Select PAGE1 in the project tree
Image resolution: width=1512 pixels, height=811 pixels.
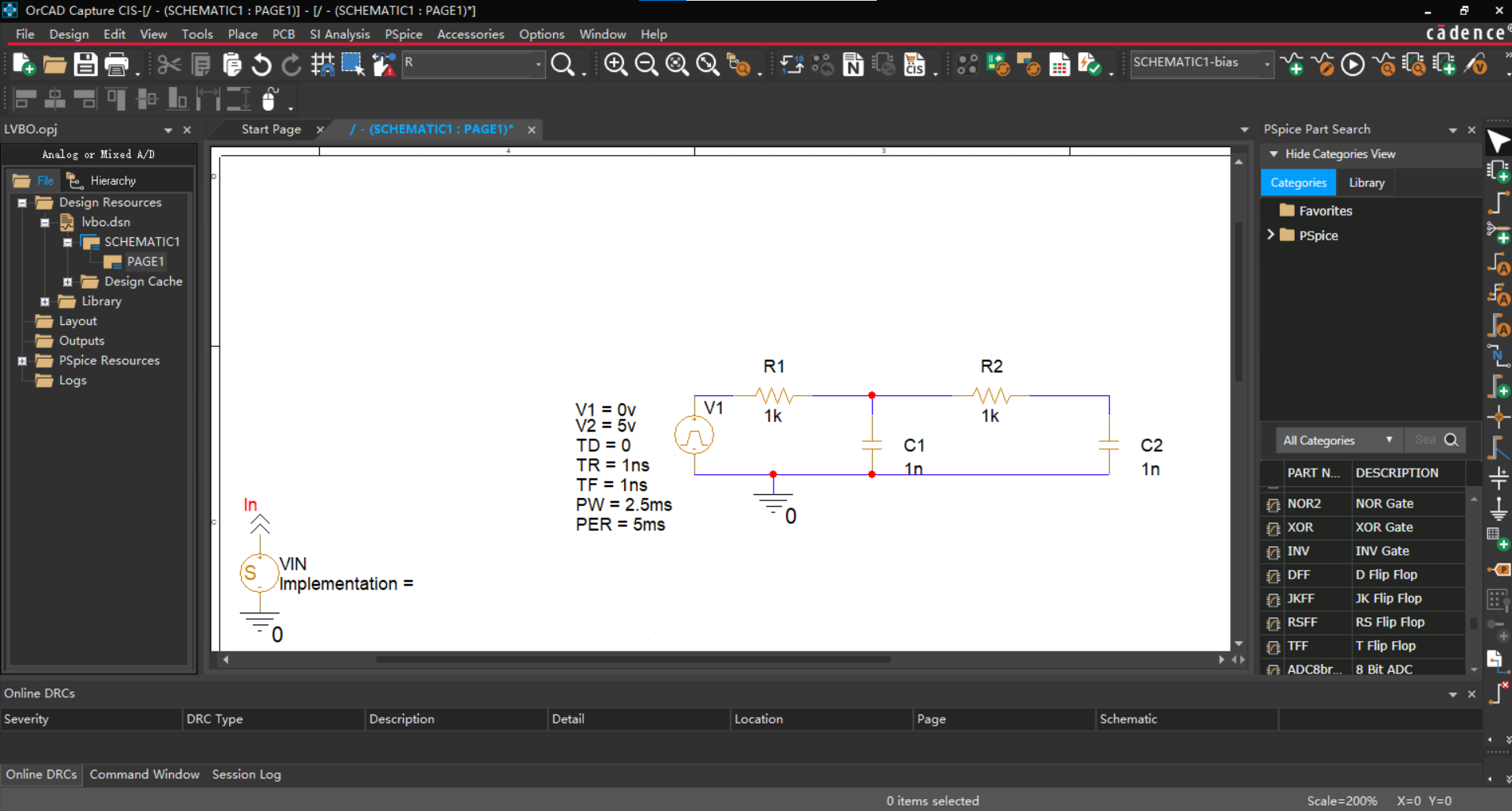145,262
